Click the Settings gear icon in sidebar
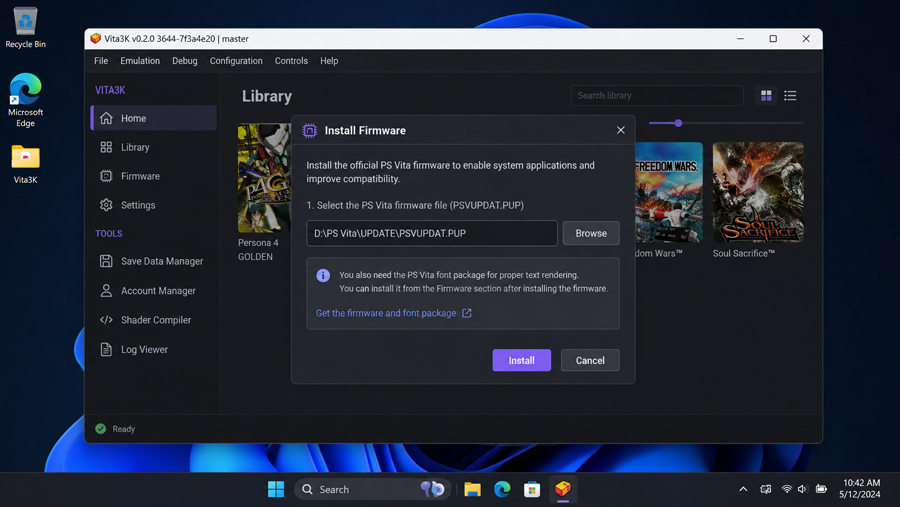 coord(106,205)
